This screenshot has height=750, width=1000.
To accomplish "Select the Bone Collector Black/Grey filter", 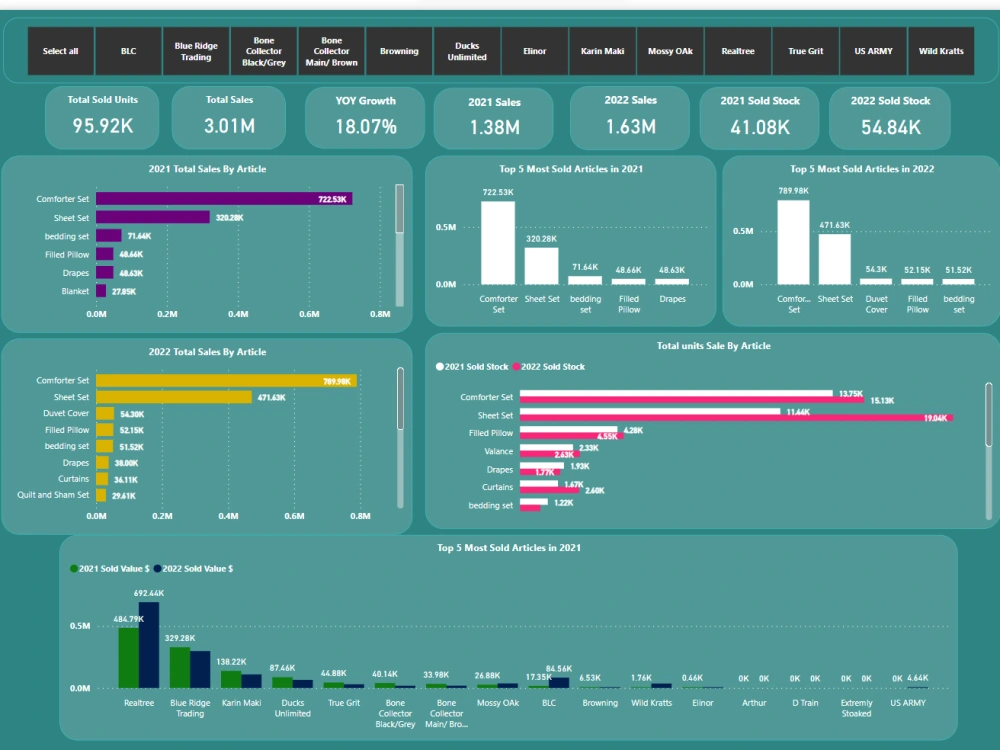I will pos(263,51).
